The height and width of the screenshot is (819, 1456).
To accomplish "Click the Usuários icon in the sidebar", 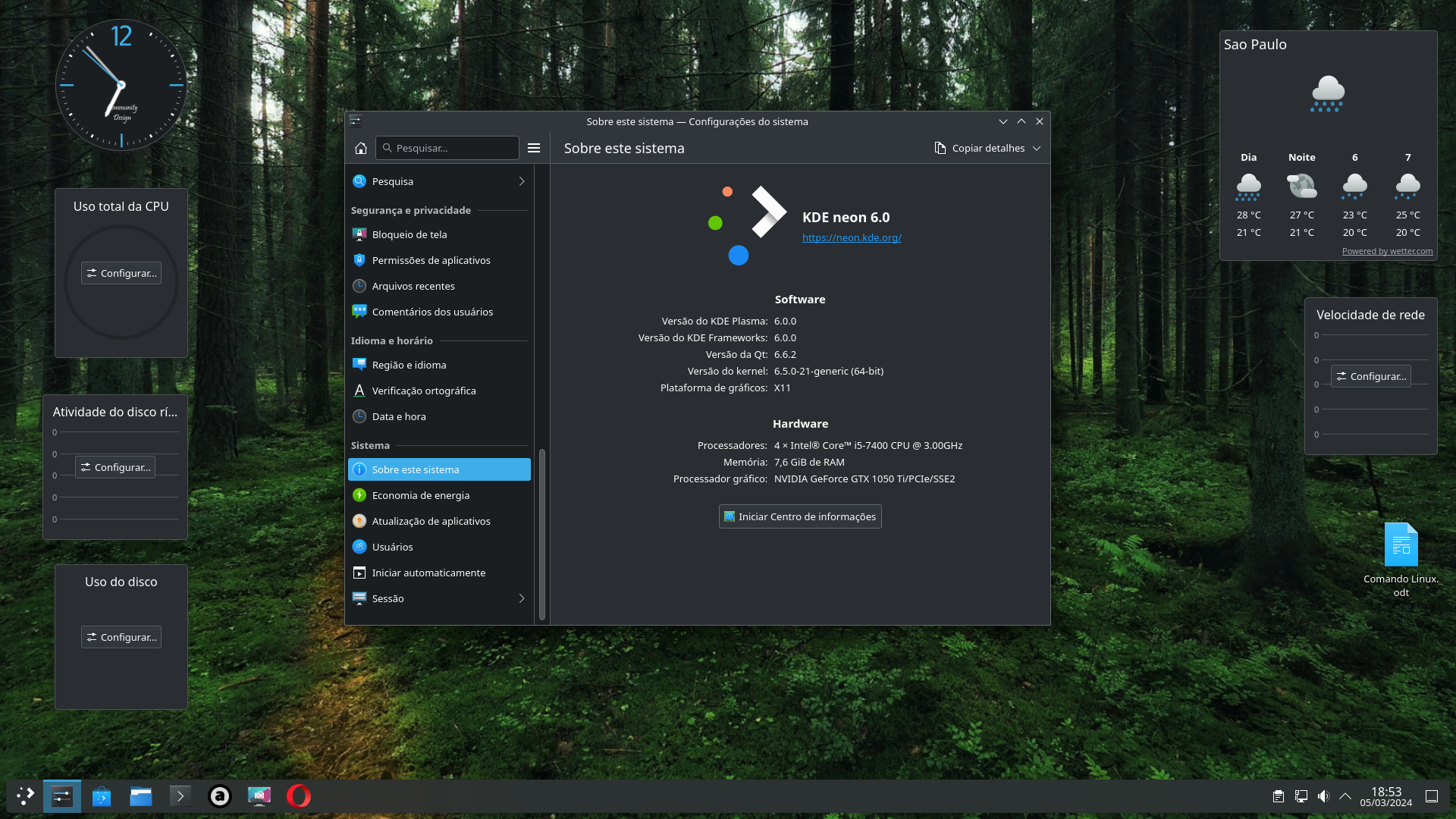I will click(x=359, y=547).
